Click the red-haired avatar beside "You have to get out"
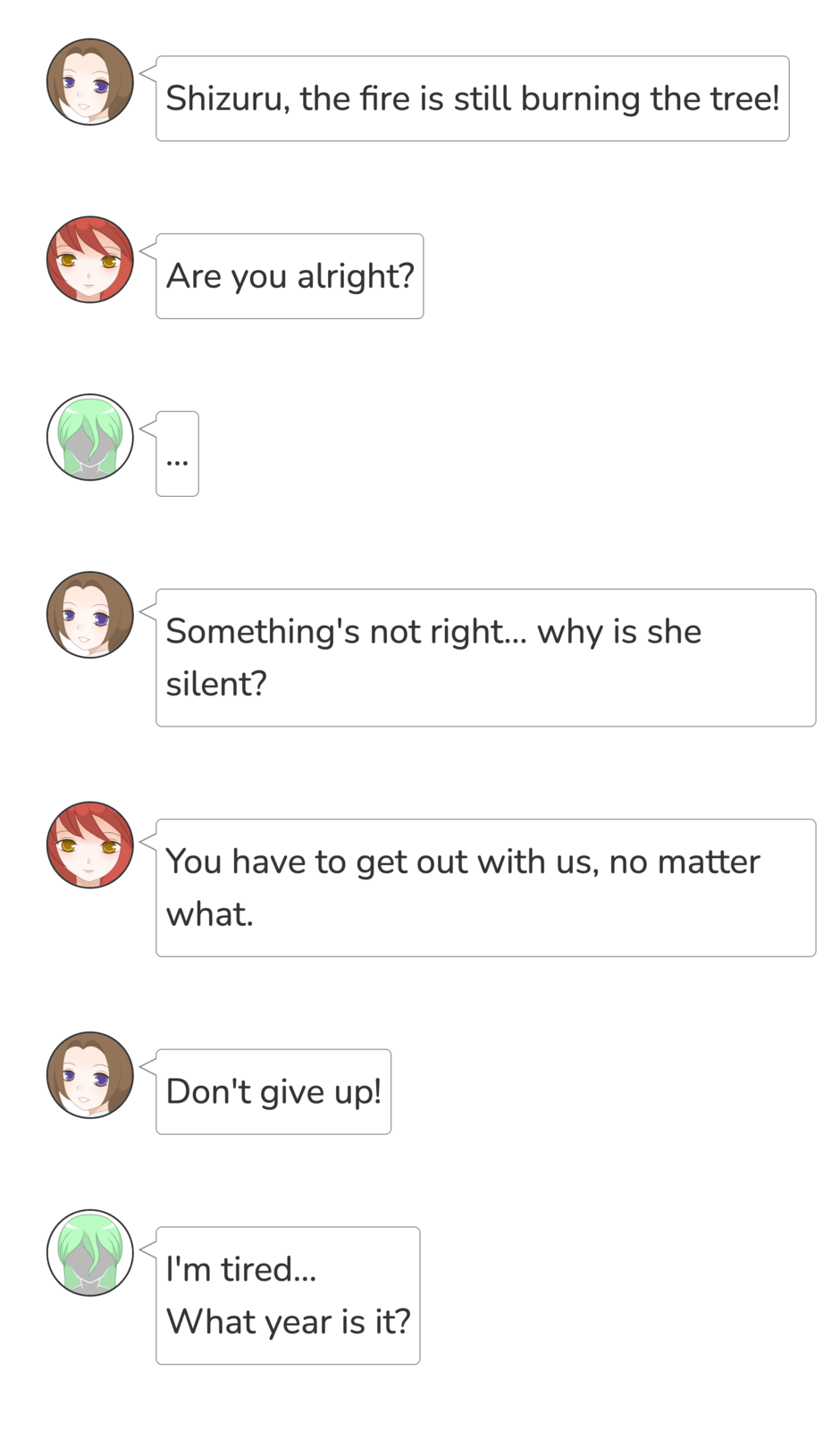 coord(90,845)
